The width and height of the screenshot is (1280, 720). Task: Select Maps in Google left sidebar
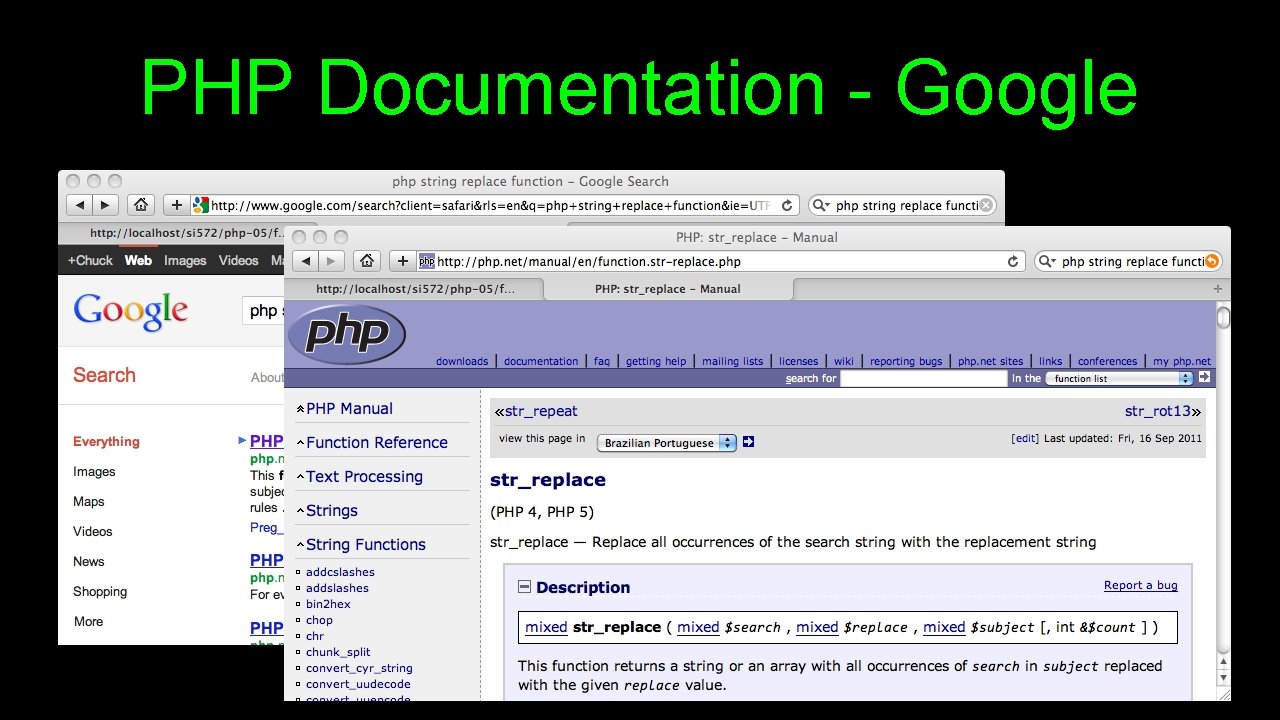[x=88, y=501]
